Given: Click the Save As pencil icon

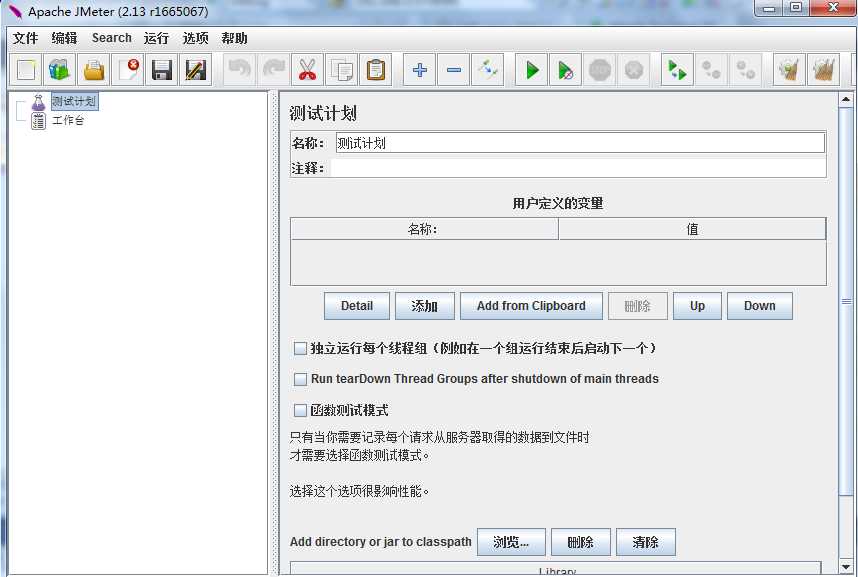Looking at the screenshot, I should [x=195, y=70].
